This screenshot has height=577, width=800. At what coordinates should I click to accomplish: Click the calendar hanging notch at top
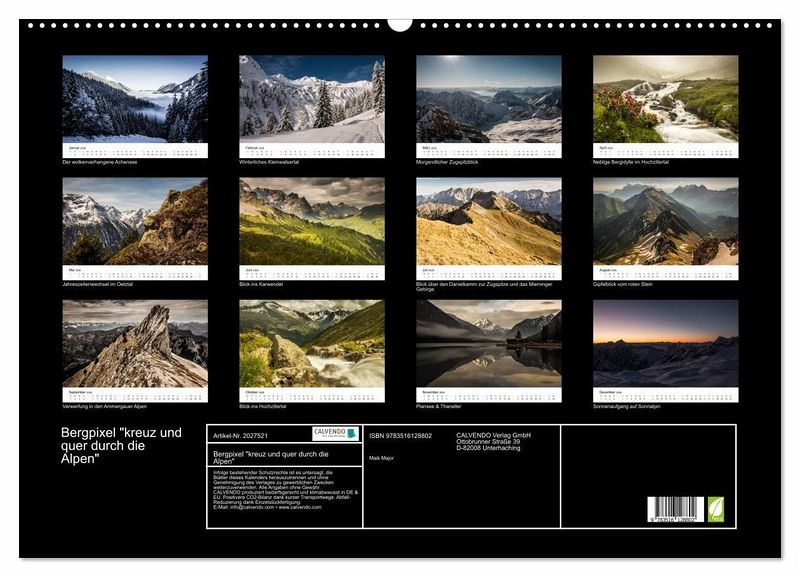[400, 25]
